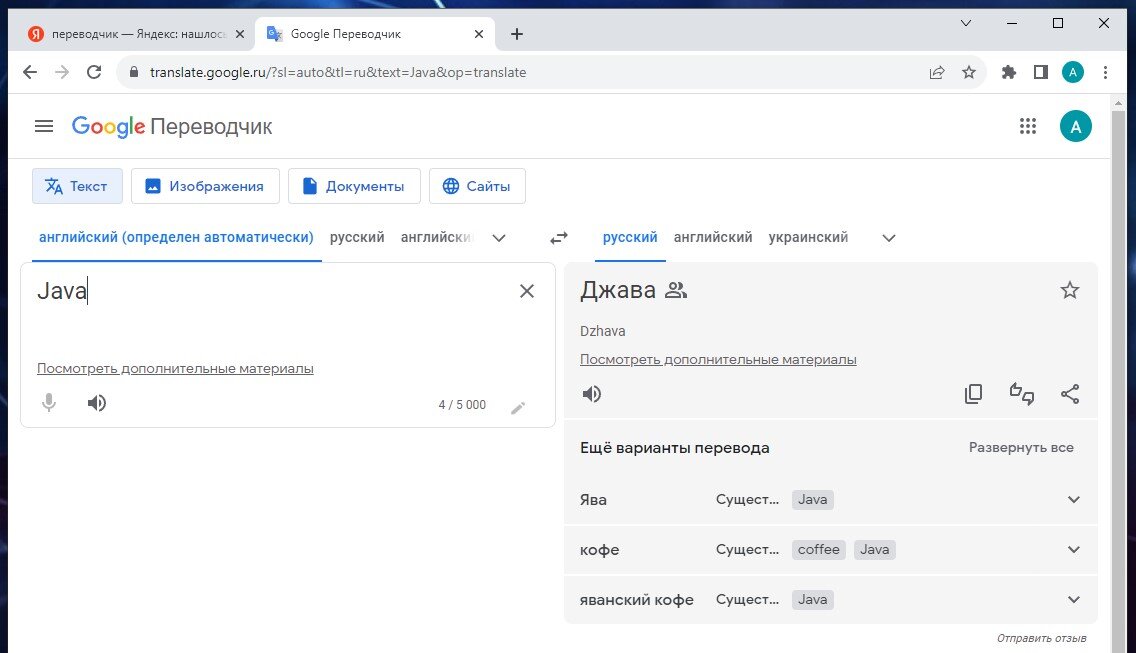This screenshot has width=1136, height=653.
Task: Go forward in browser history
Action: pos(62,72)
